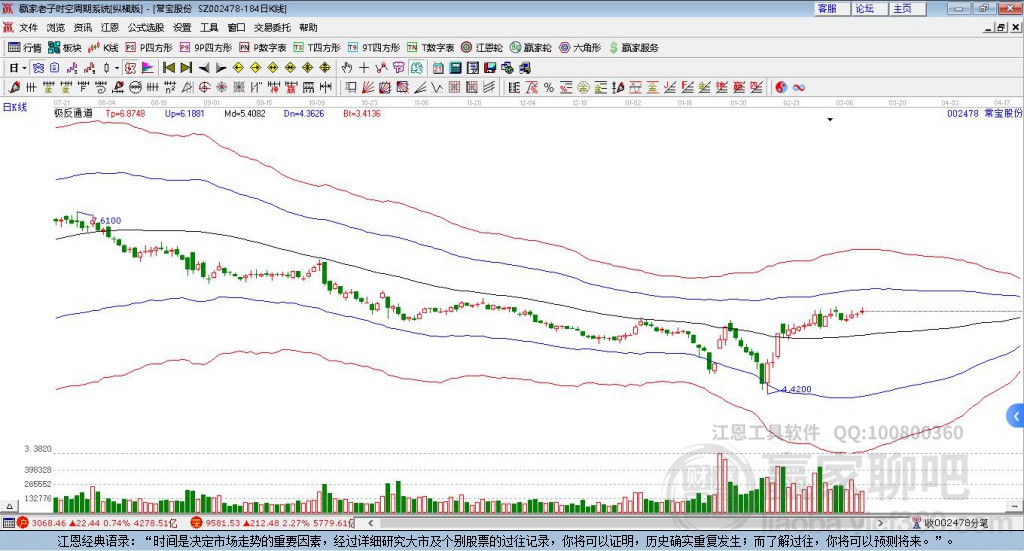Viewport: 1024px width, 551px height.
Task: Select the red pencil drawing tool
Action: click(14, 87)
